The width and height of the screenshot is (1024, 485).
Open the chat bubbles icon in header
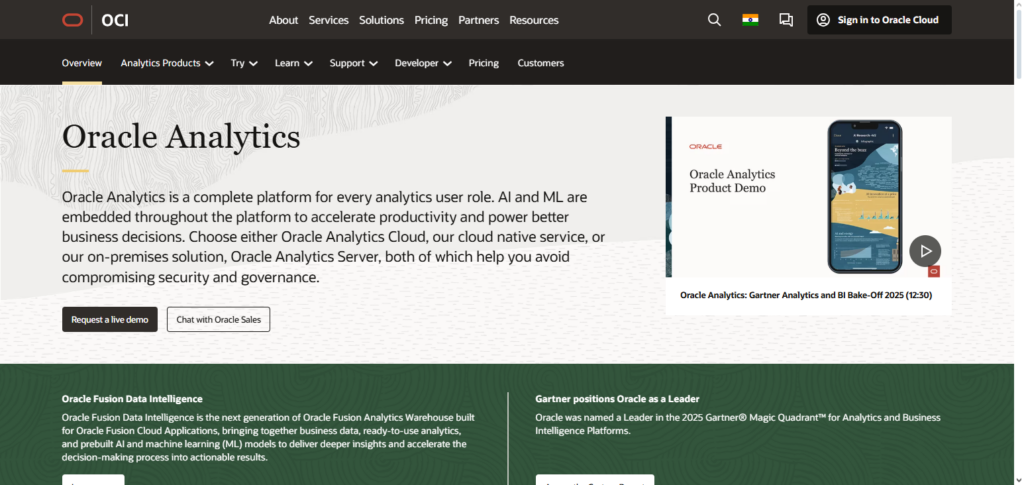pyautogui.click(x=786, y=20)
